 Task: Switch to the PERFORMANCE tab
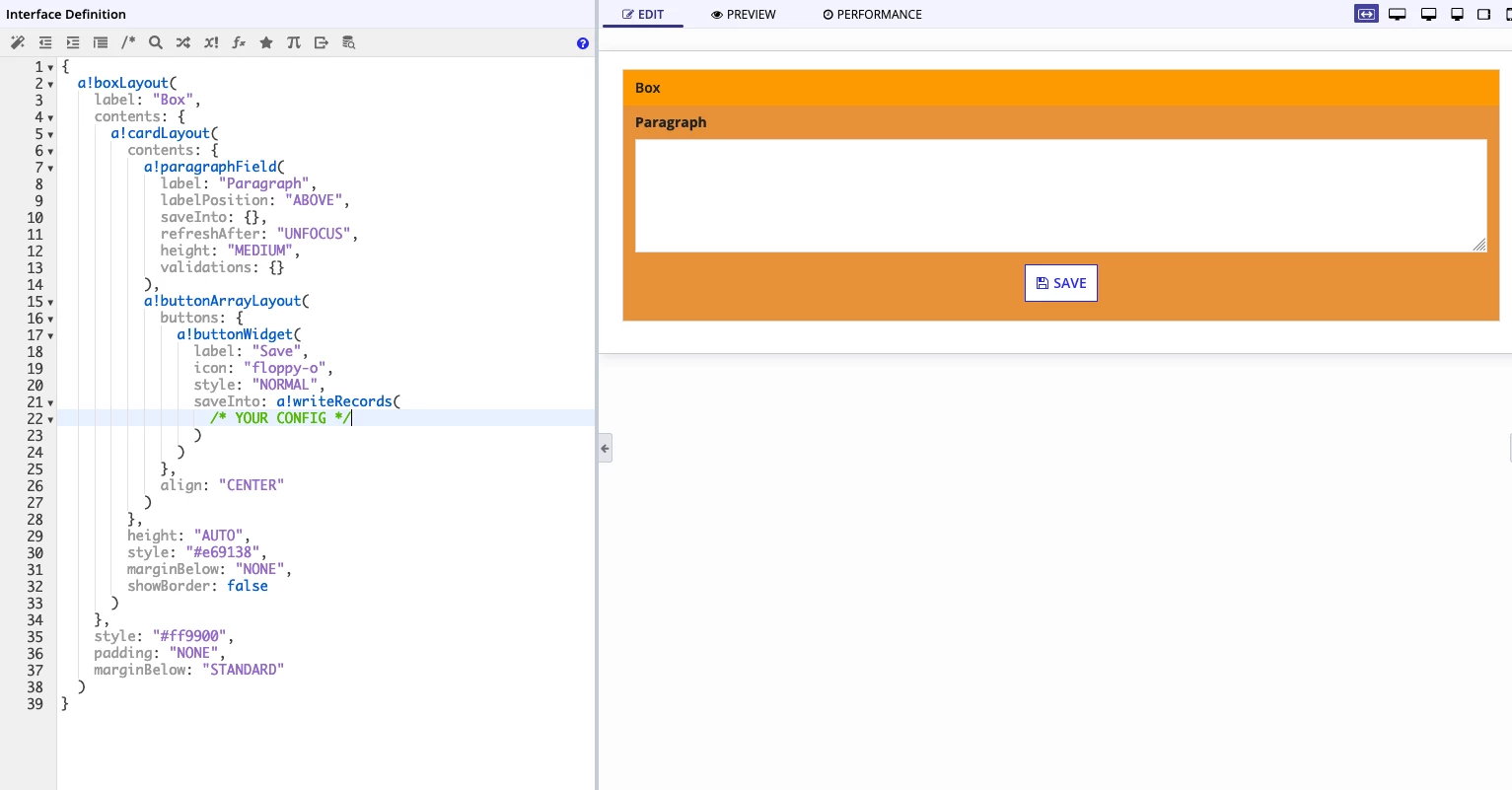click(873, 14)
